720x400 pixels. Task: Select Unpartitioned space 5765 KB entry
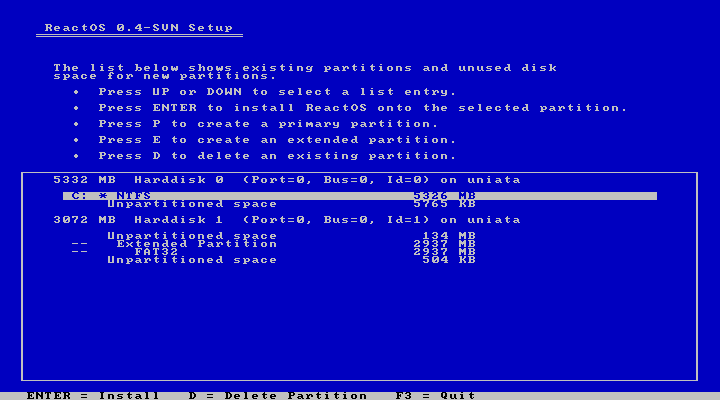pyautogui.click(x=291, y=204)
